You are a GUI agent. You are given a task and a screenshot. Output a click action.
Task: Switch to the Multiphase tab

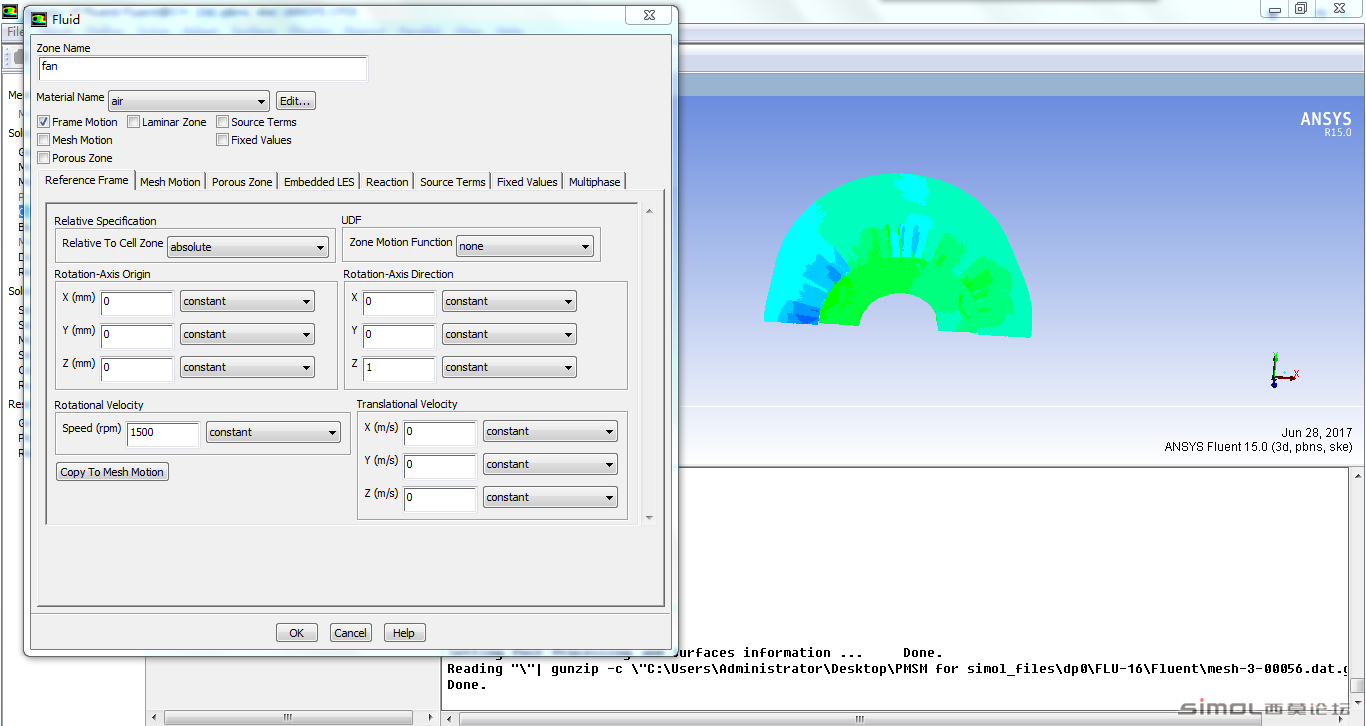595,182
